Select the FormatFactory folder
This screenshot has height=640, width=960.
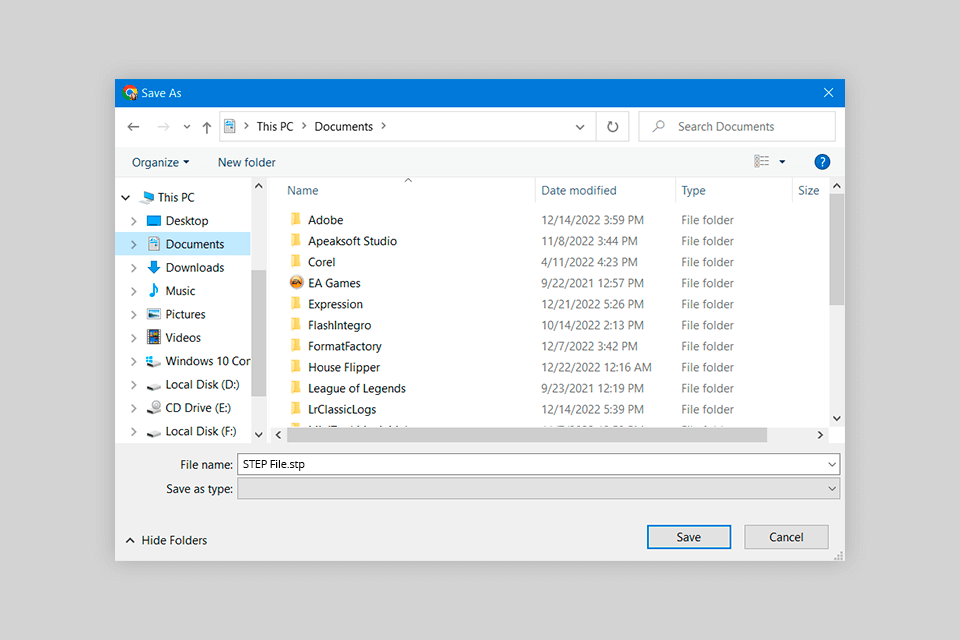[x=345, y=346]
